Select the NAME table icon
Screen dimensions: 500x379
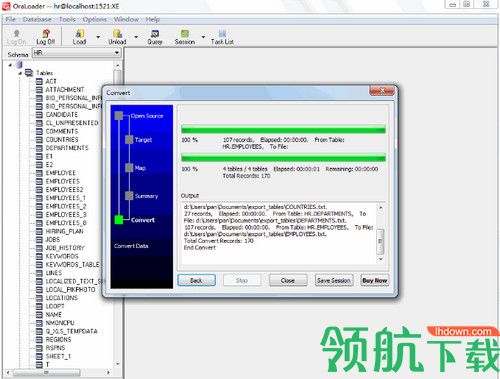39,315
